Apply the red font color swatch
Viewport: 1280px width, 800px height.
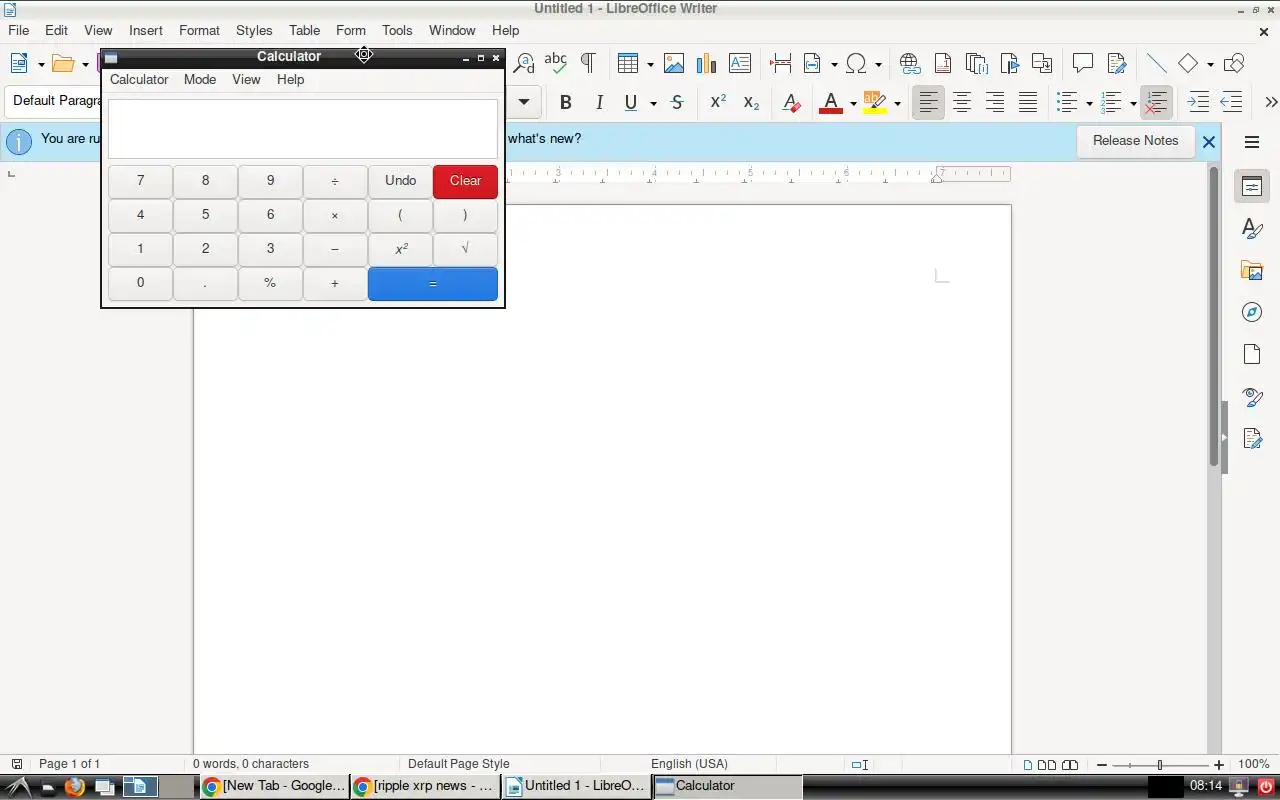click(830, 102)
